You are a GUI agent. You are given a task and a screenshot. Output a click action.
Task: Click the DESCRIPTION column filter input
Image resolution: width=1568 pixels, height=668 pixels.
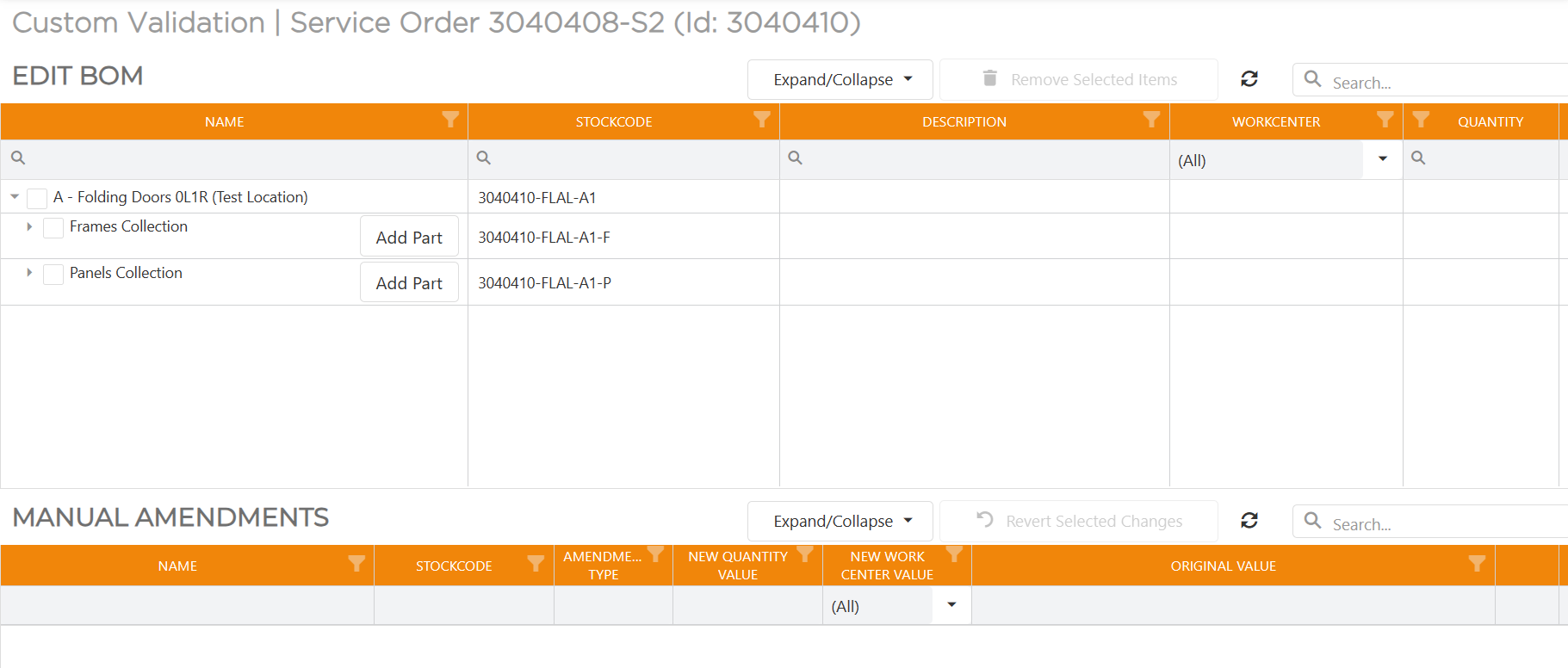point(975,159)
